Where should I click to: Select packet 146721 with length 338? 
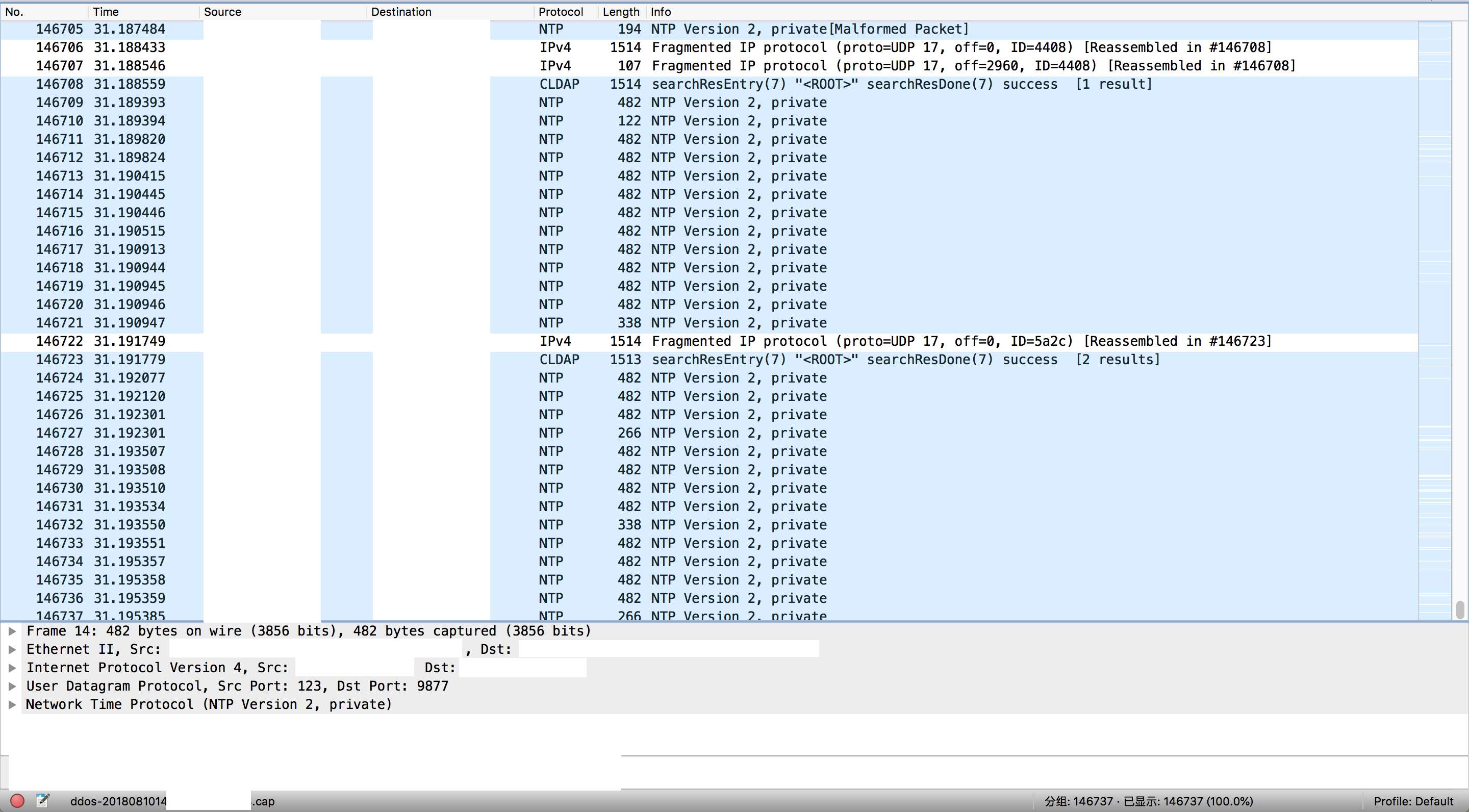click(x=709, y=323)
